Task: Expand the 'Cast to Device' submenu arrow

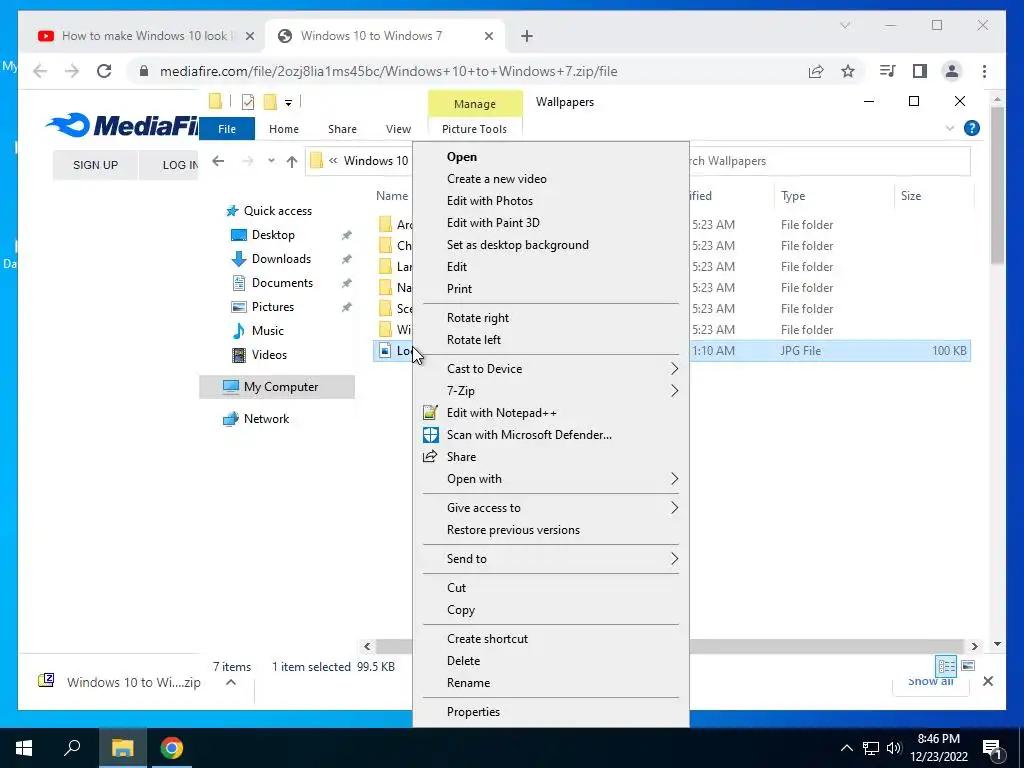Action: 674,369
